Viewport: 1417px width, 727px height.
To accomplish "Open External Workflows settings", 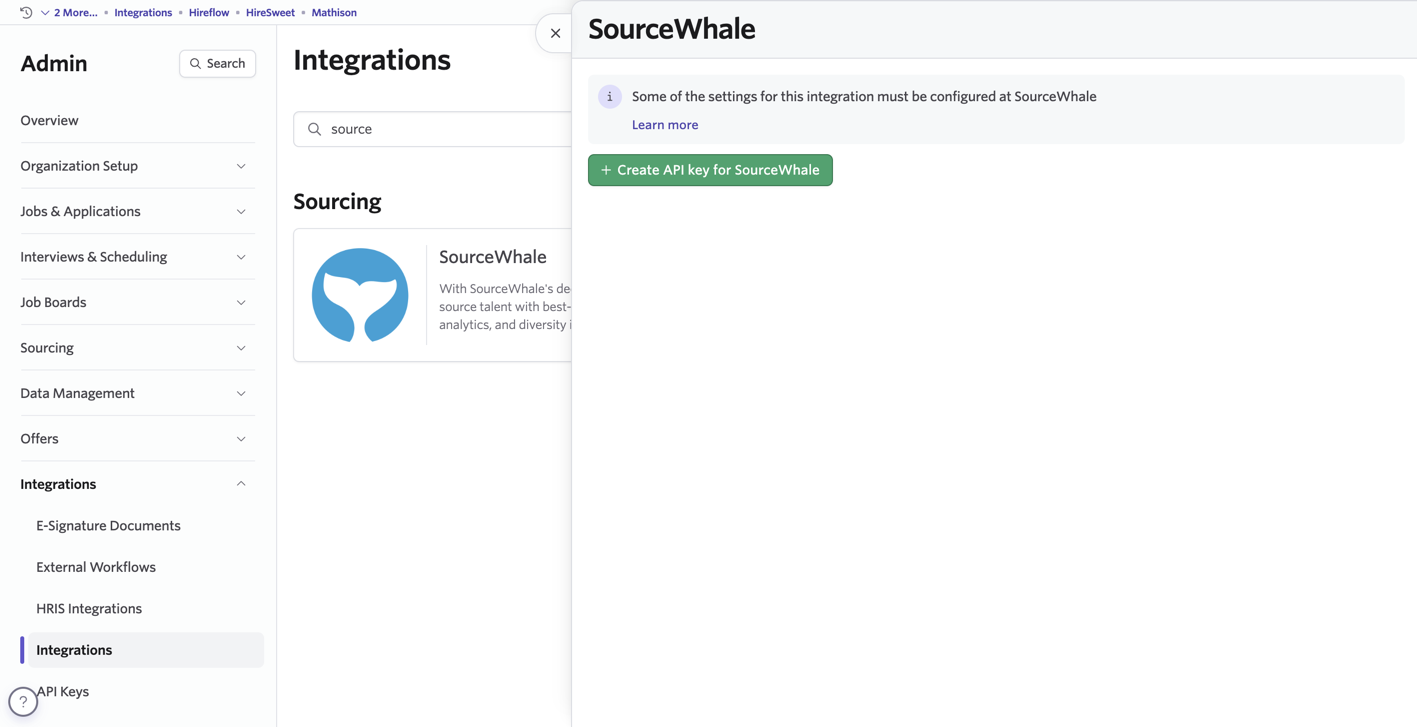I will [x=96, y=567].
